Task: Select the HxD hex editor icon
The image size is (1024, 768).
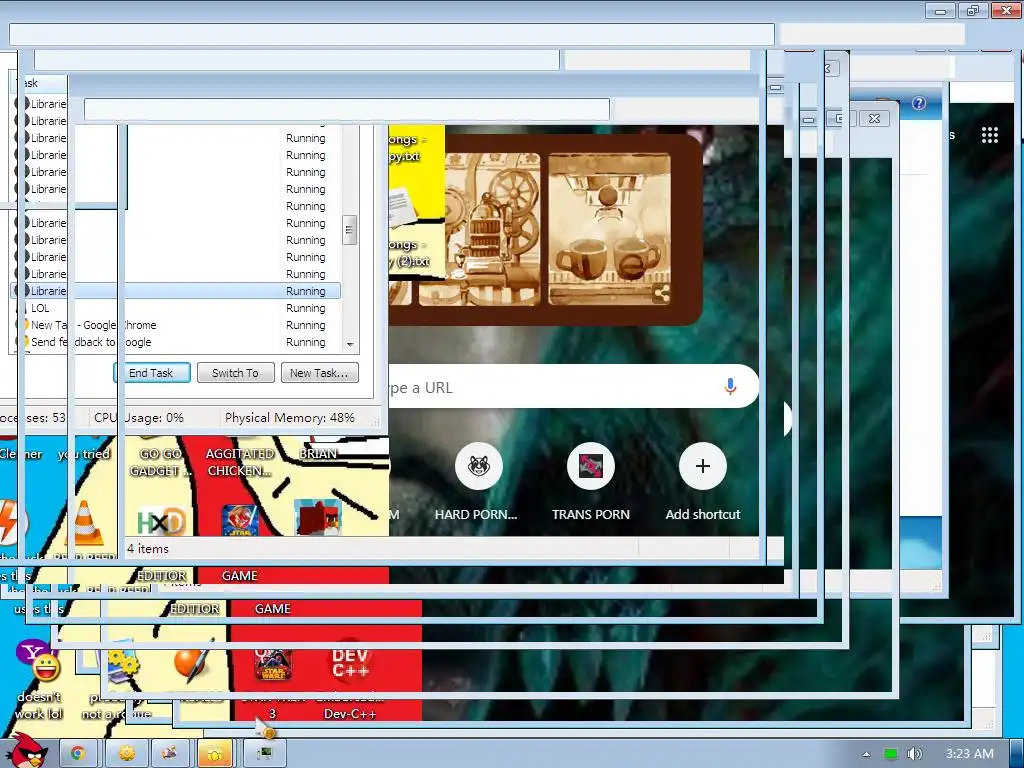Action: pyautogui.click(x=162, y=522)
